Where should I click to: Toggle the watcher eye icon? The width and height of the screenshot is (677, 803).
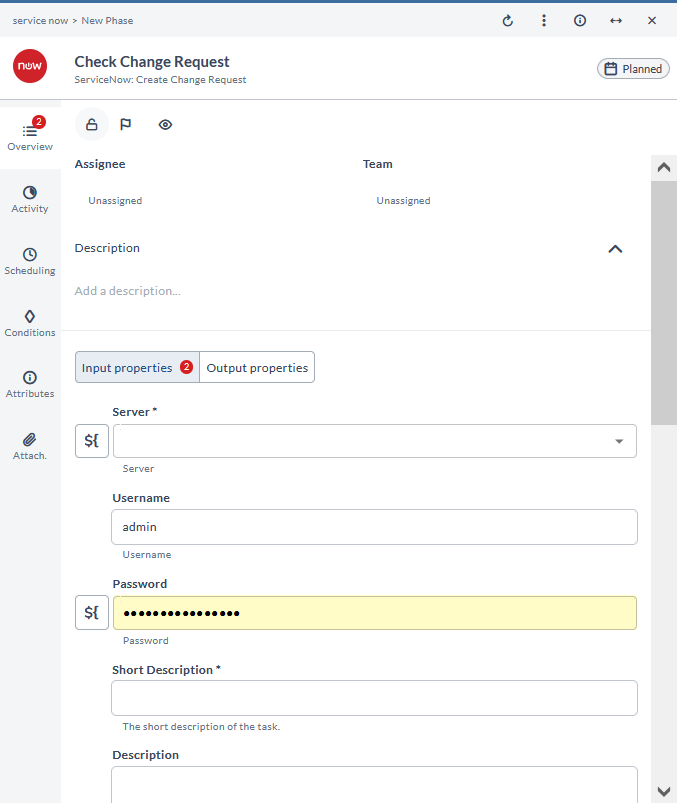(165, 124)
